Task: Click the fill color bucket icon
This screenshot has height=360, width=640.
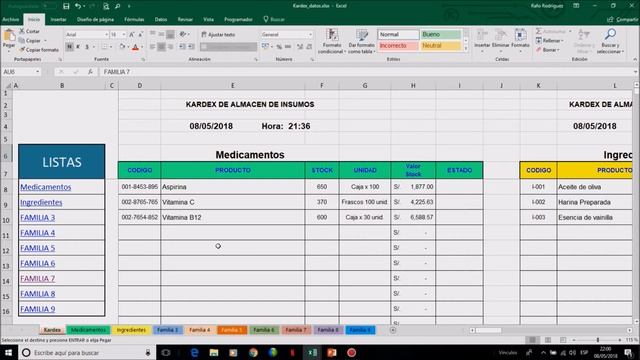Action: 122,47
